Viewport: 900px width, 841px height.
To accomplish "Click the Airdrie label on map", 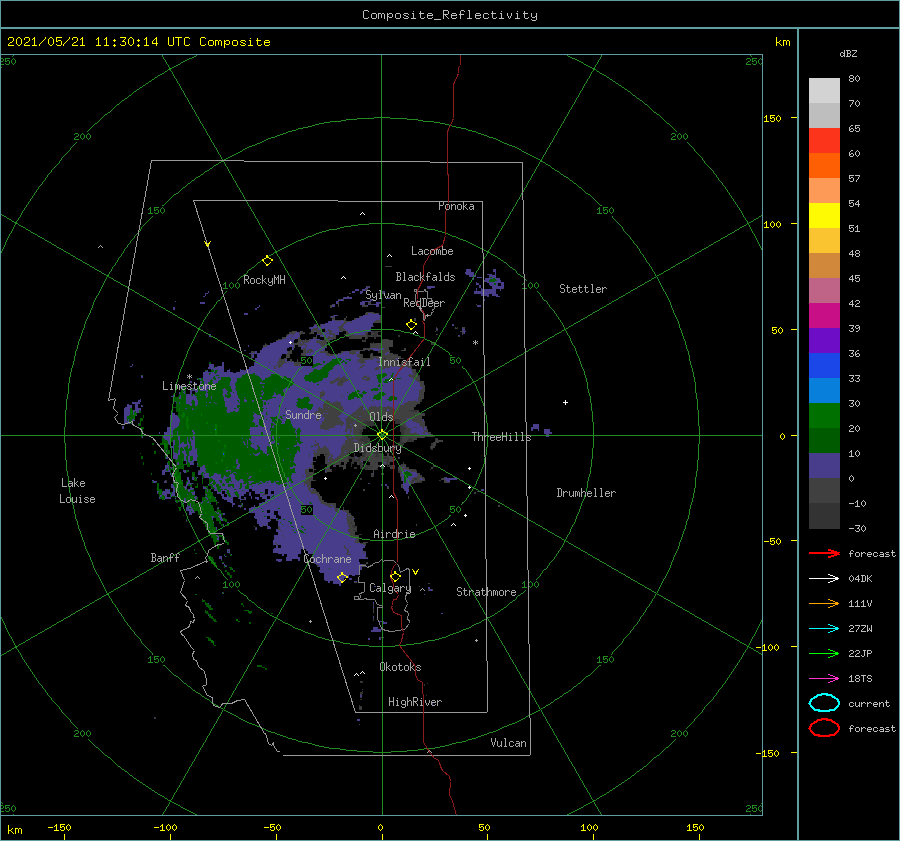I will coord(394,534).
